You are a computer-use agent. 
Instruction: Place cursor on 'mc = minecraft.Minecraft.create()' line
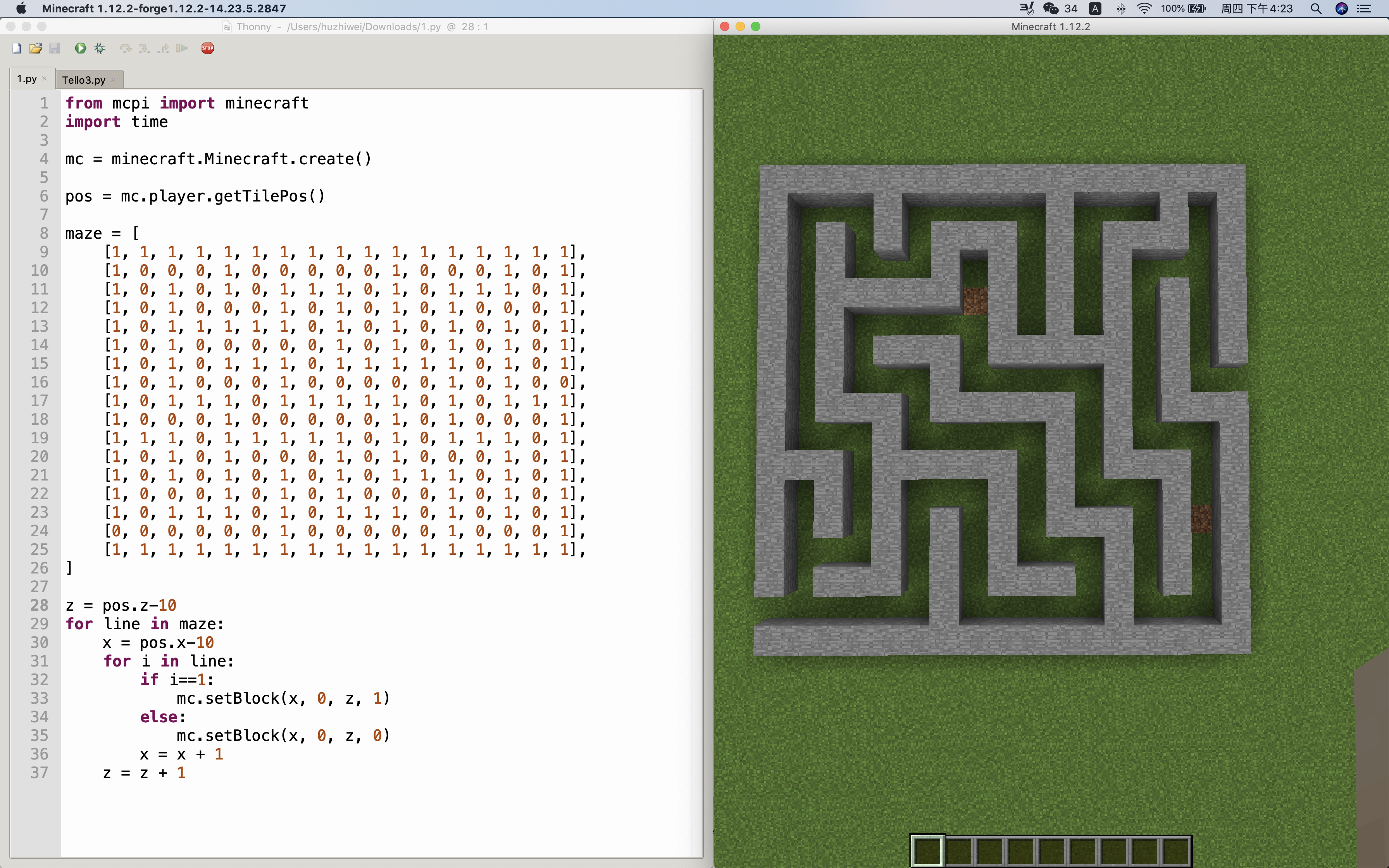point(218,159)
